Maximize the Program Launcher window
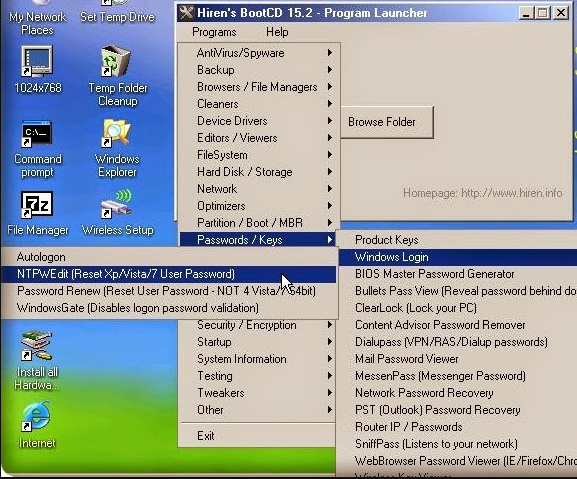This screenshot has height=479, width=577. [542, 13]
